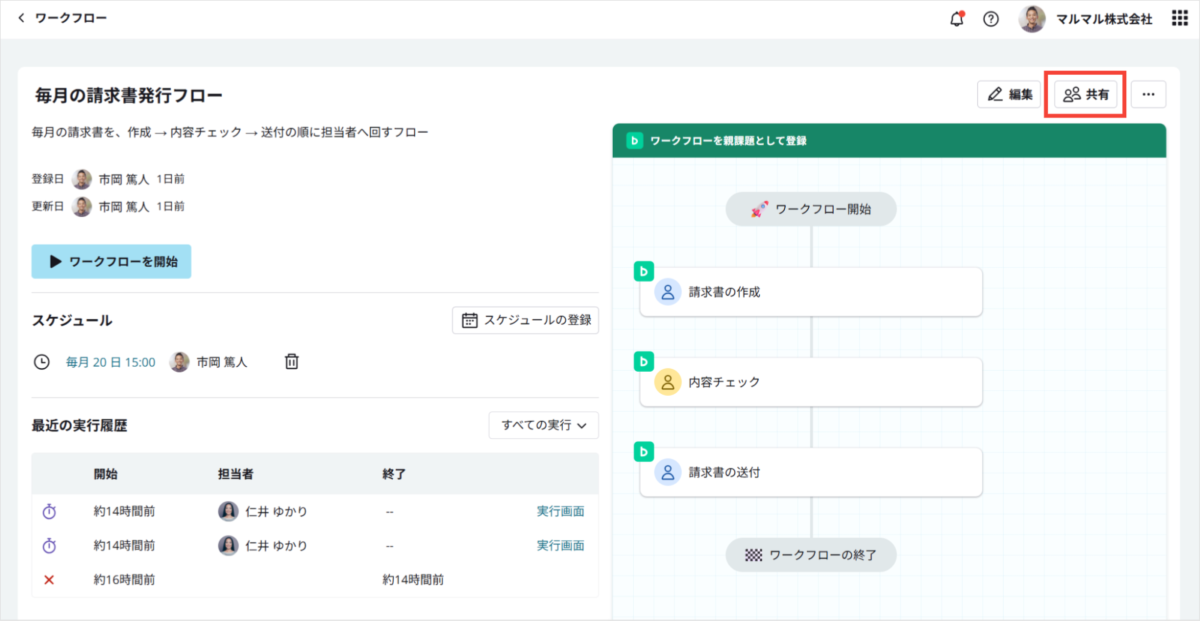Click 最近の実行履歴 heading
Viewport: 1200px width, 621px height.
tap(80, 425)
